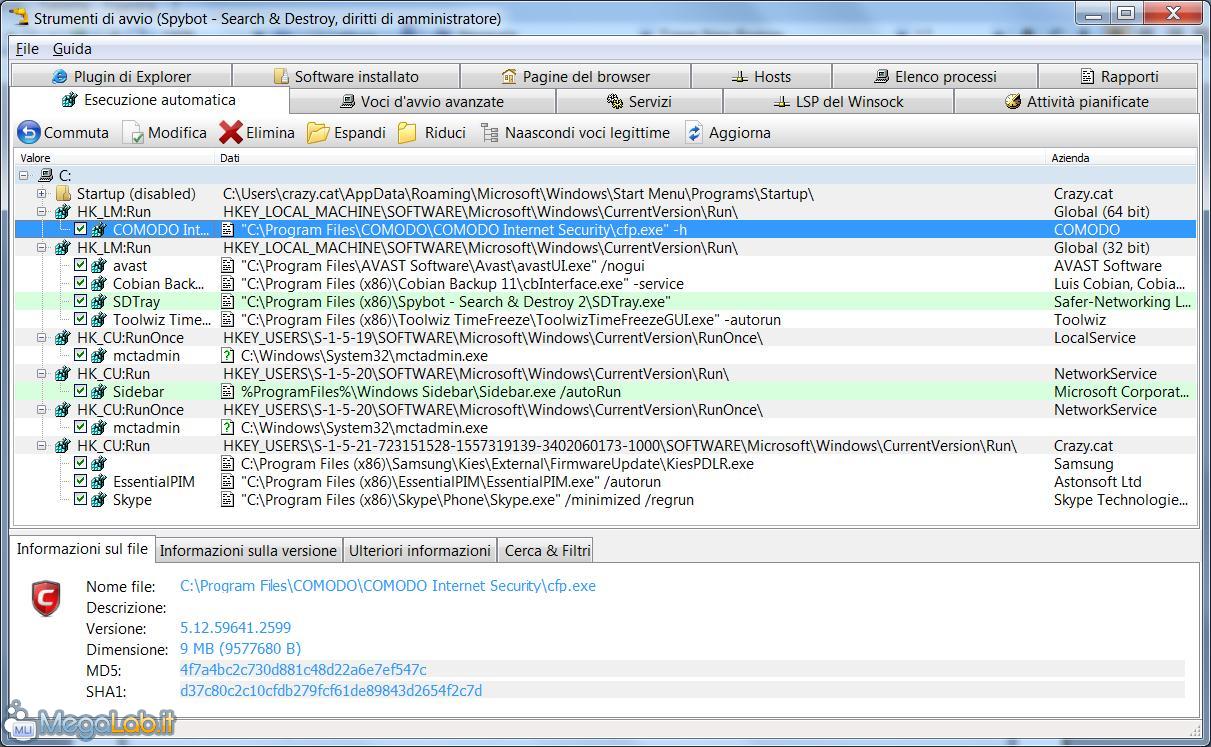This screenshot has height=747, width=1211.
Task: Toggle the Toolwiz TimeFreeze checkbox
Action: pyautogui.click(x=81, y=320)
